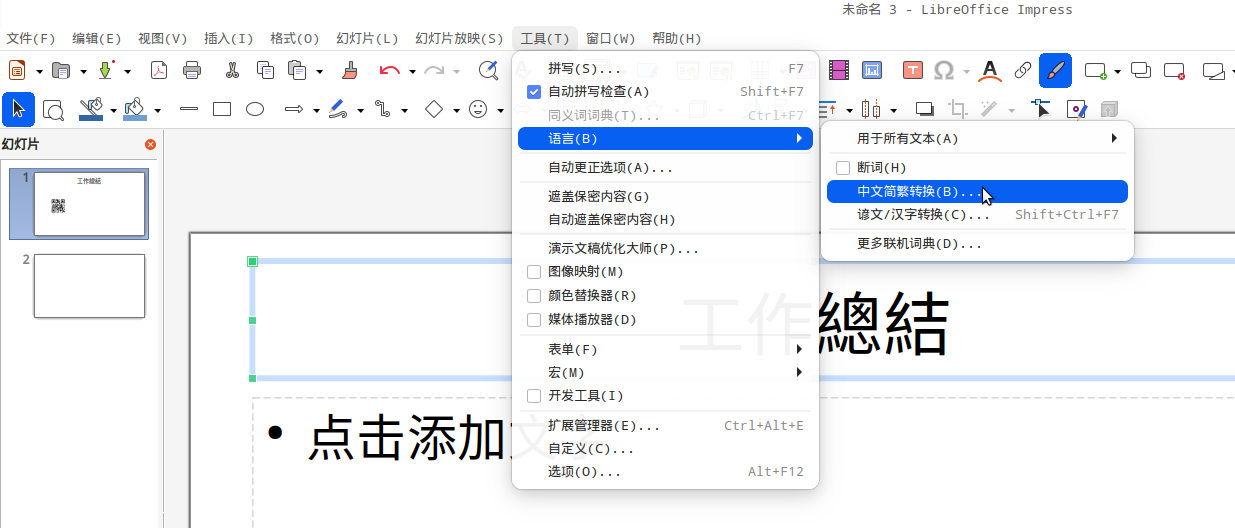The height and width of the screenshot is (528, 1235).
Task: Open the Undo history dropdown arrow
Action: pos(412,71)
